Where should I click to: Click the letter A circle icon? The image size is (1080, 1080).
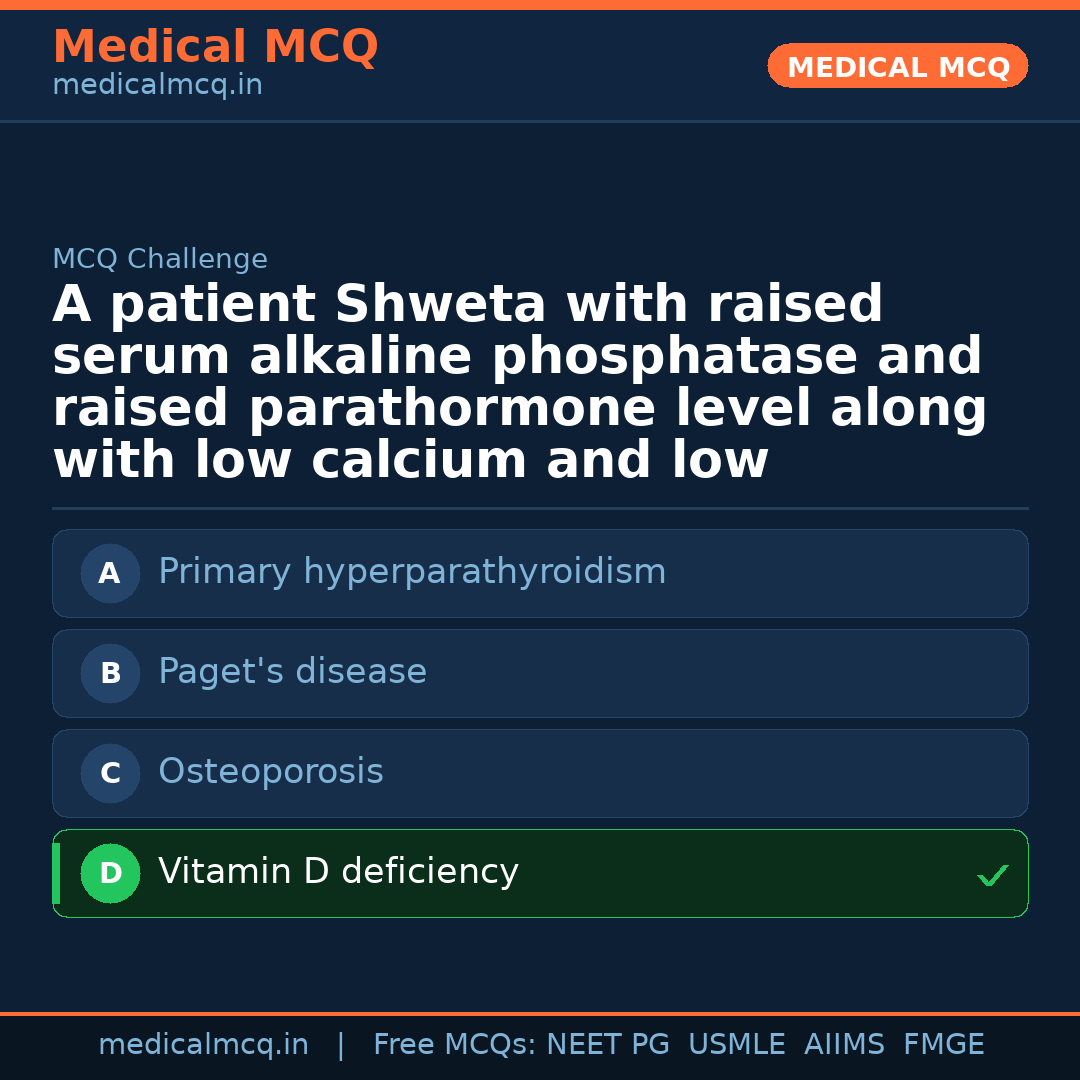pyautogui.click(x=110, y=573)
